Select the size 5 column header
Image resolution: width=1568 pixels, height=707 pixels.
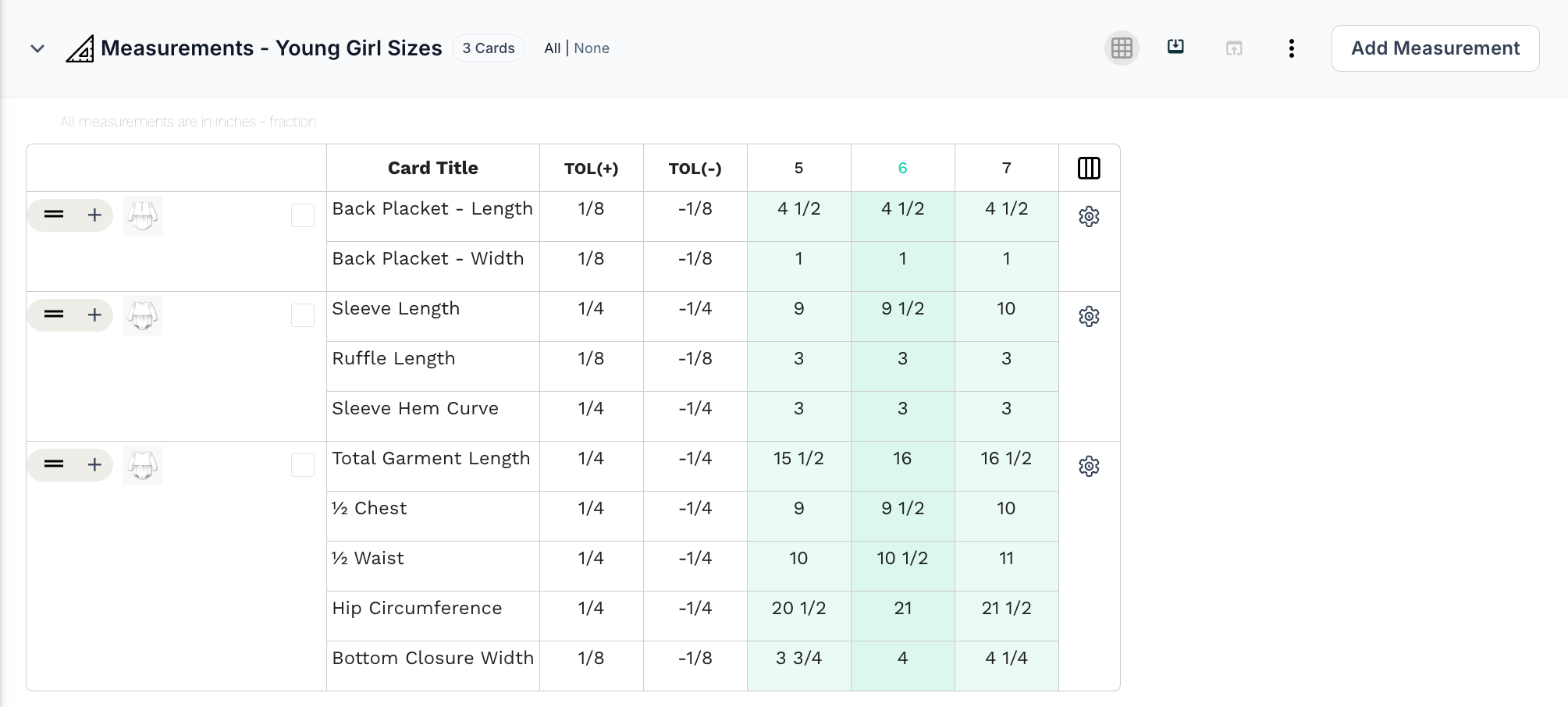[798, 168]
